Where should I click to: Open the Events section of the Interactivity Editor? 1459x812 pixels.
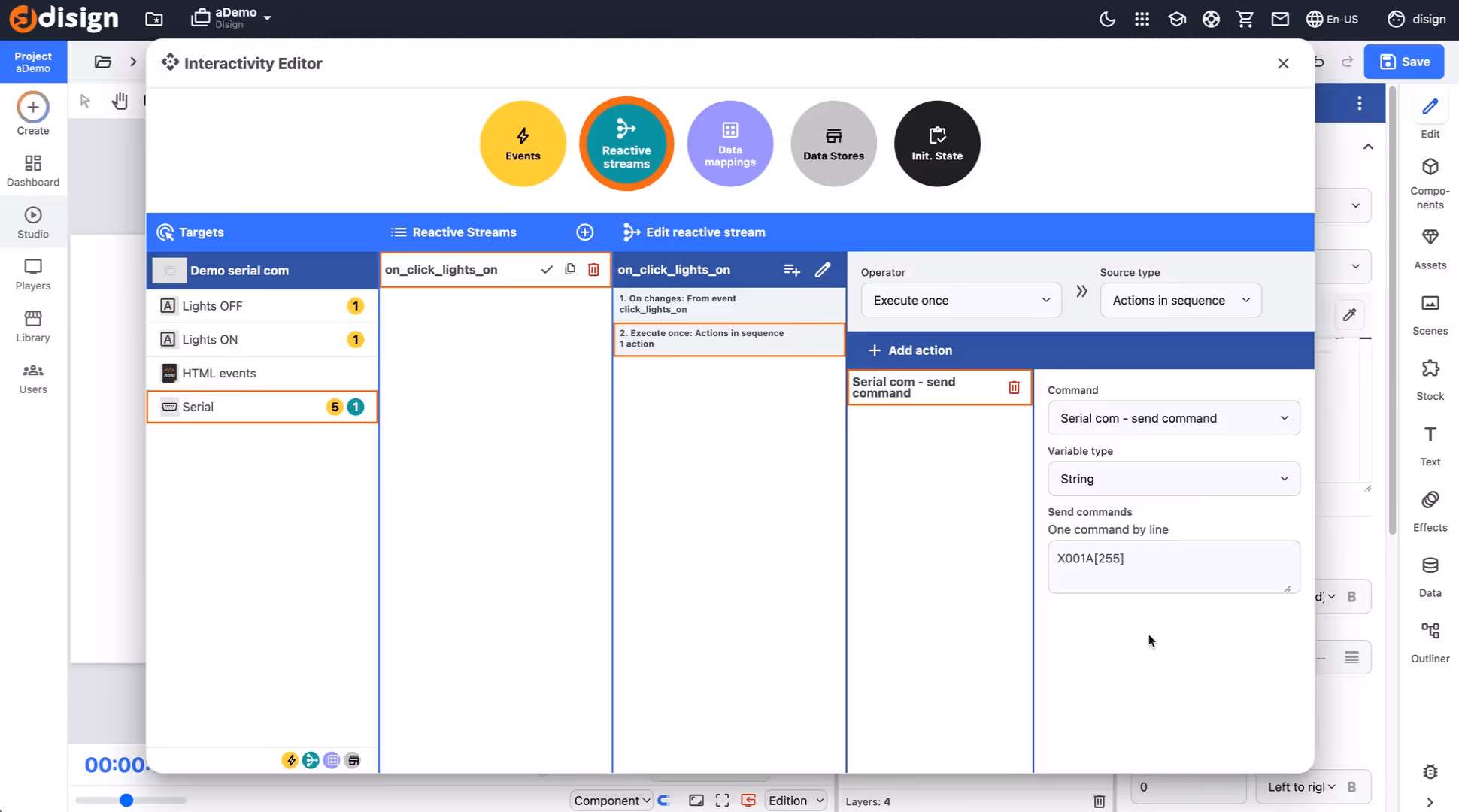[x=522, y=143]
